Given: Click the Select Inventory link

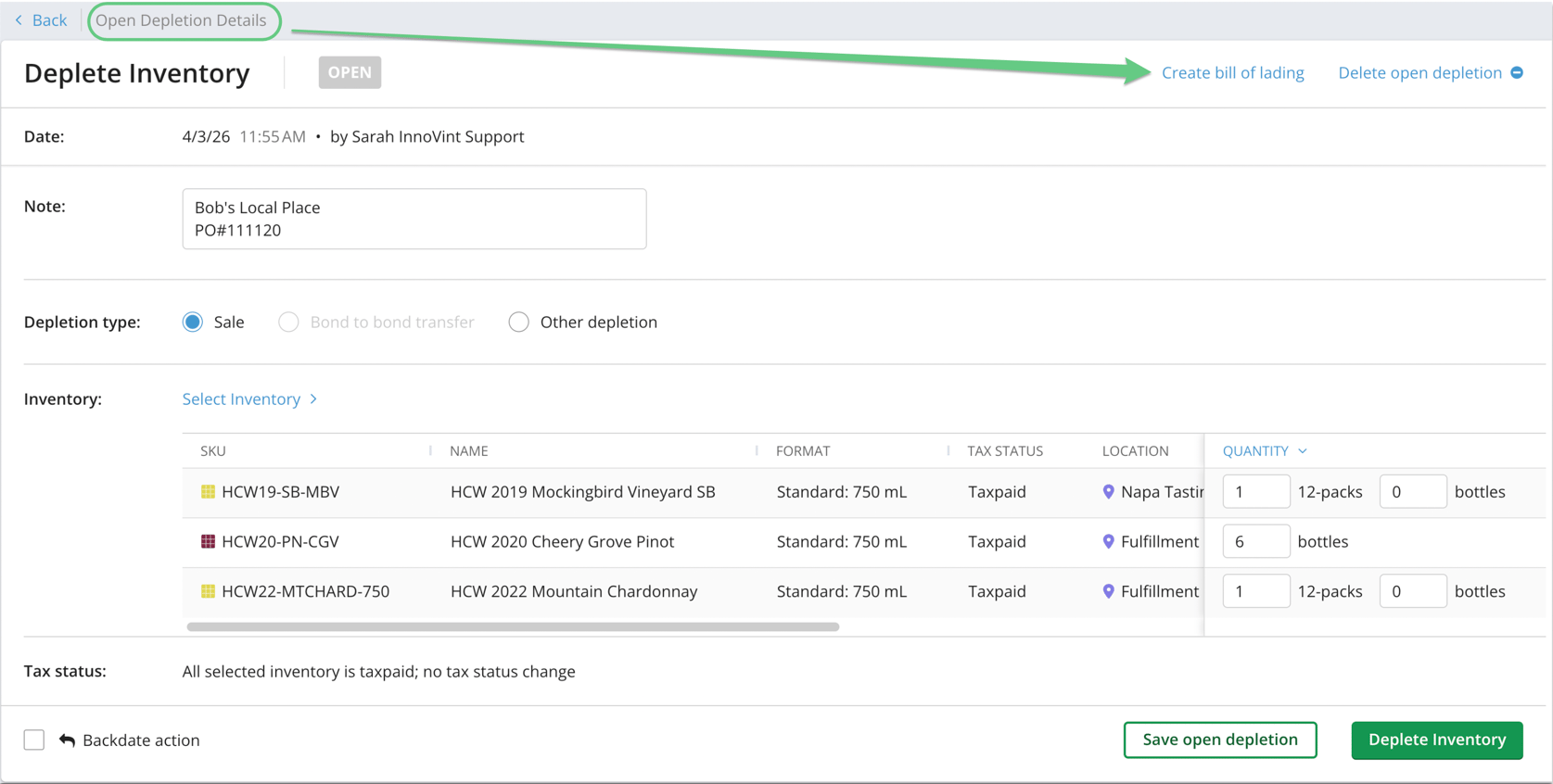Looking at the screenshot, I should tap(241, 398).
